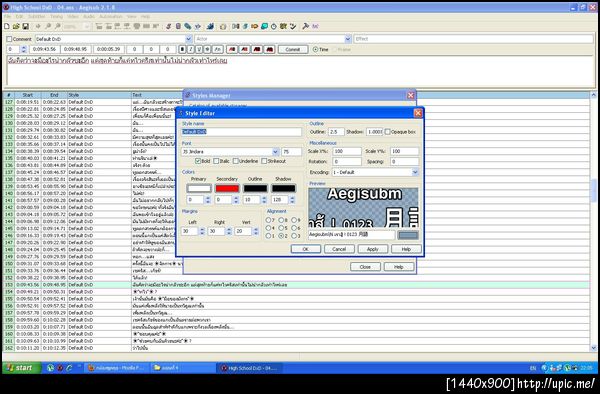Adjust Left margin spinner

coord(202,231)
